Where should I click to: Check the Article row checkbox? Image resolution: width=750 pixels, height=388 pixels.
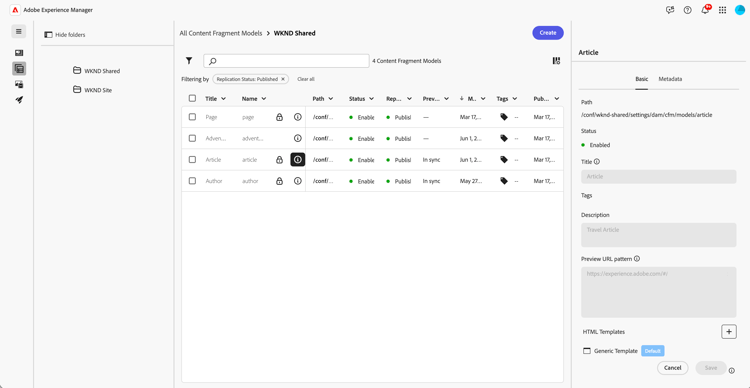[x=192, y=160]
